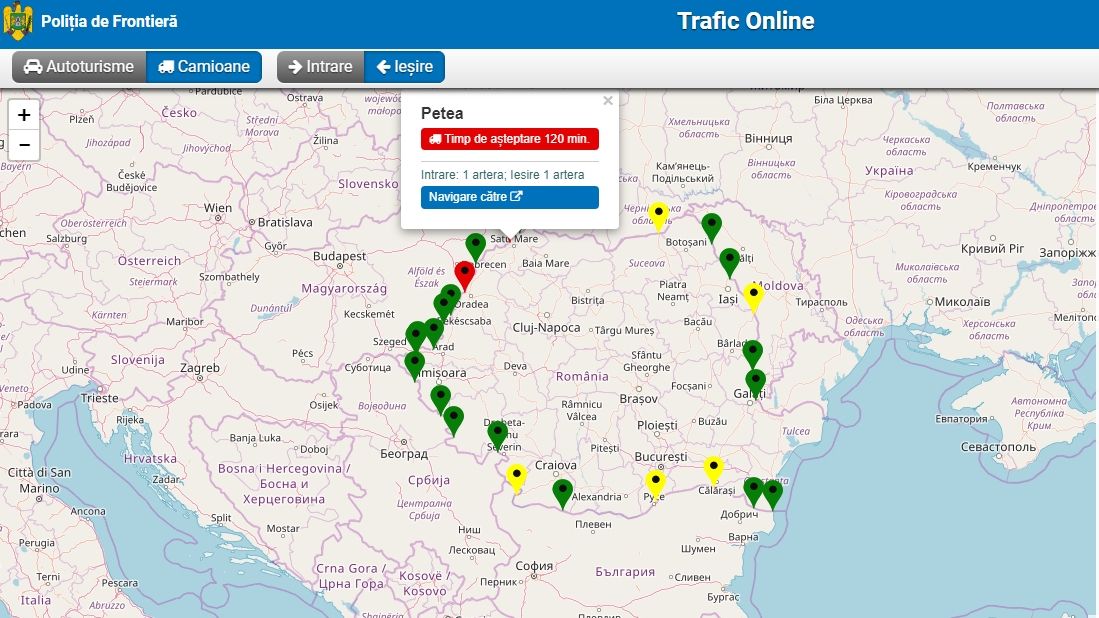
Task: Click the green marker beside Satu Mare
Action: tap(476, 245)
